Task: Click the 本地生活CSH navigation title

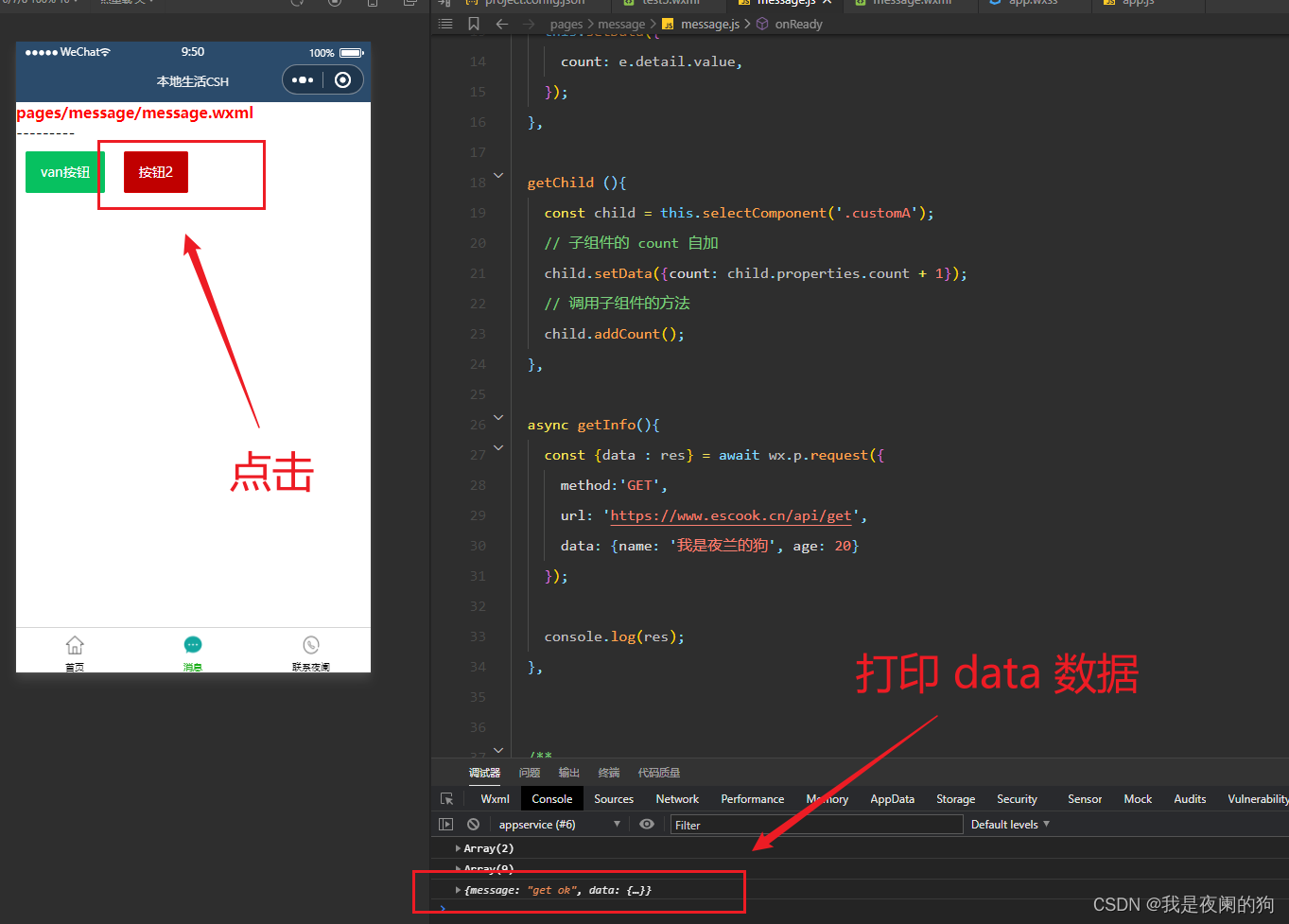Action: [x=193, y=81]
